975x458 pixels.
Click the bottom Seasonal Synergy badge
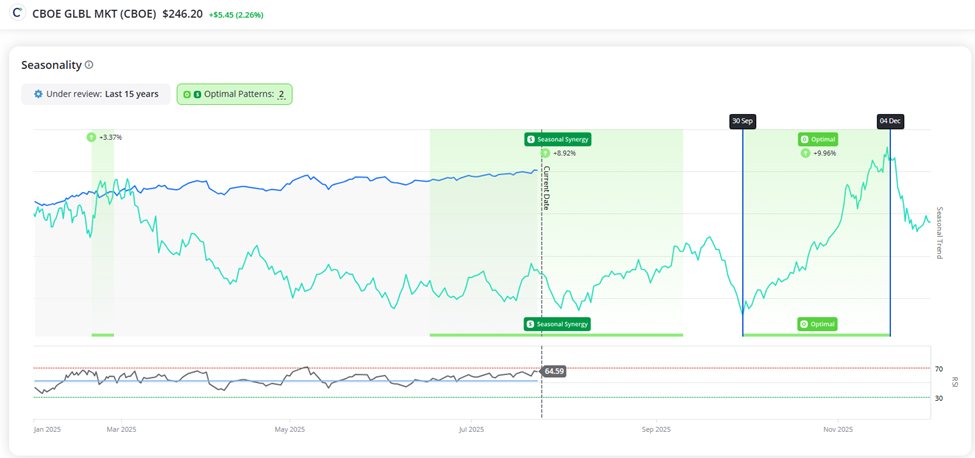[557, 324]
